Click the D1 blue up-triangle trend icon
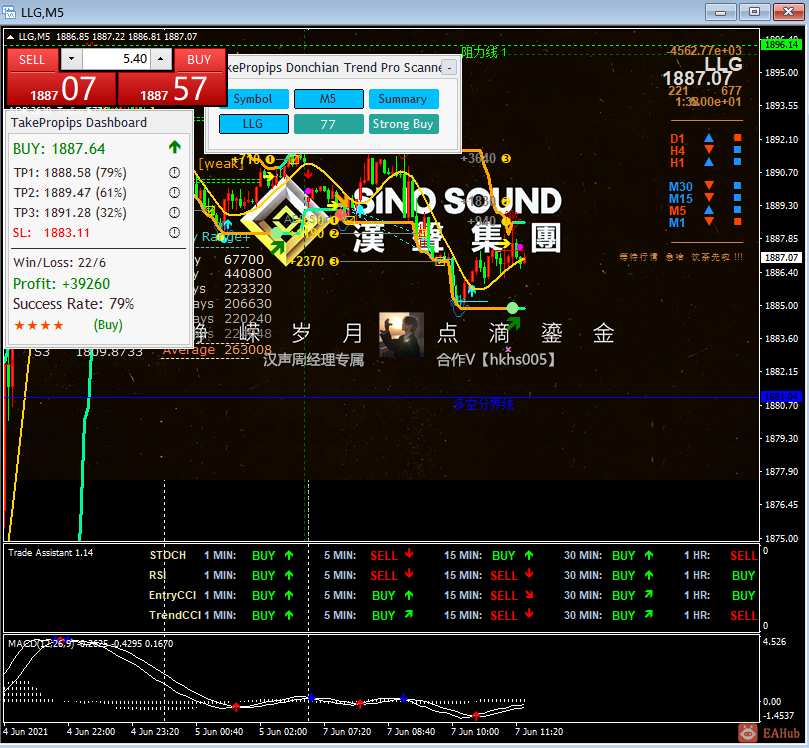The width and height of the screenshot is (809, 748). 709,138
